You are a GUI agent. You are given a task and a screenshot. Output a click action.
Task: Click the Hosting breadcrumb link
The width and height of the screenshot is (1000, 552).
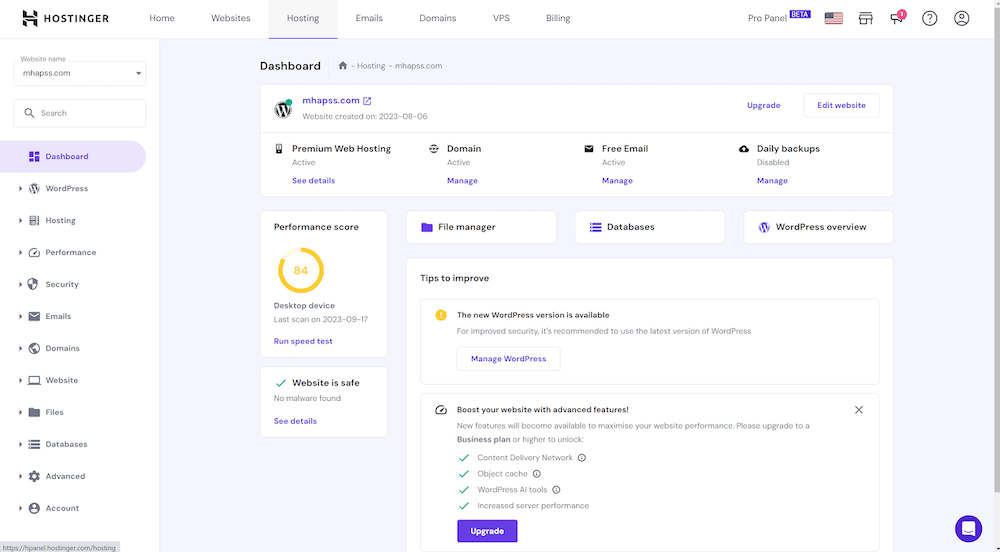pyautogui.click(x=371, y=66)
